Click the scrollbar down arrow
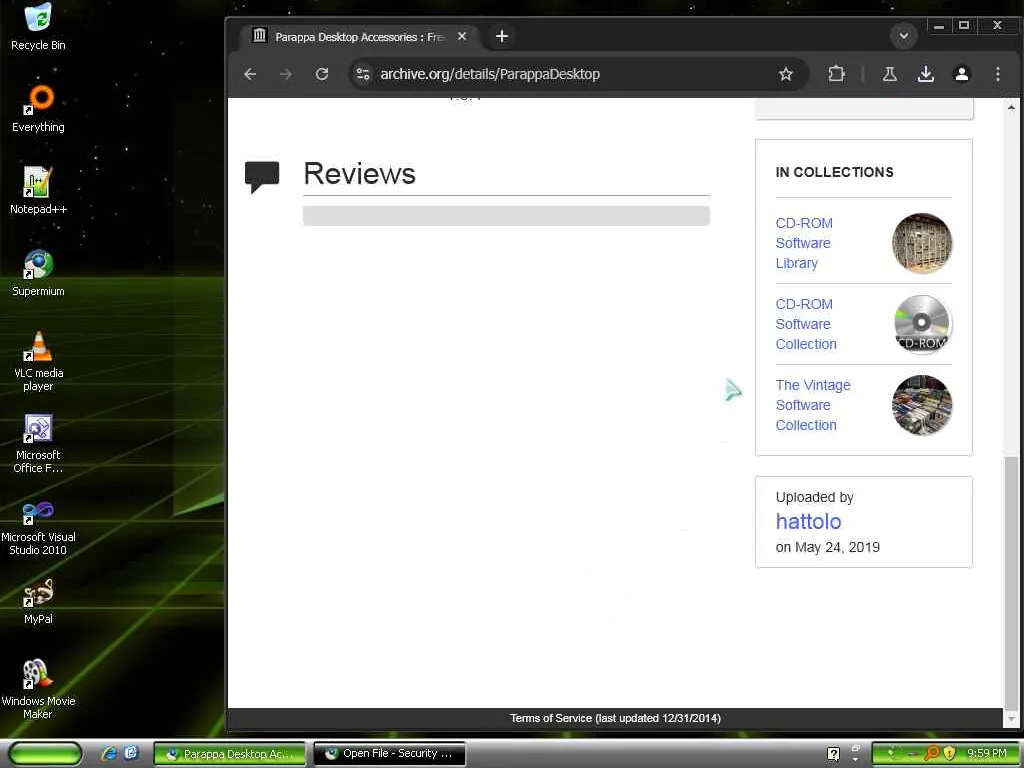This screenshot has height=768, width=1024. pos(1011,718)
